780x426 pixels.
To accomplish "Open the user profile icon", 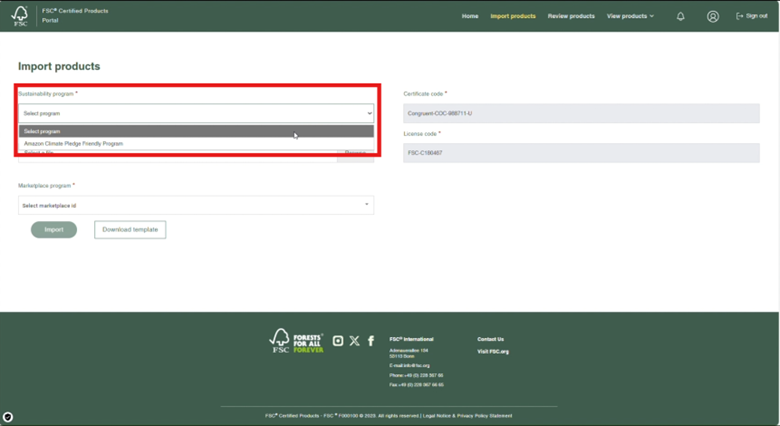I will (x=713, y=16).
